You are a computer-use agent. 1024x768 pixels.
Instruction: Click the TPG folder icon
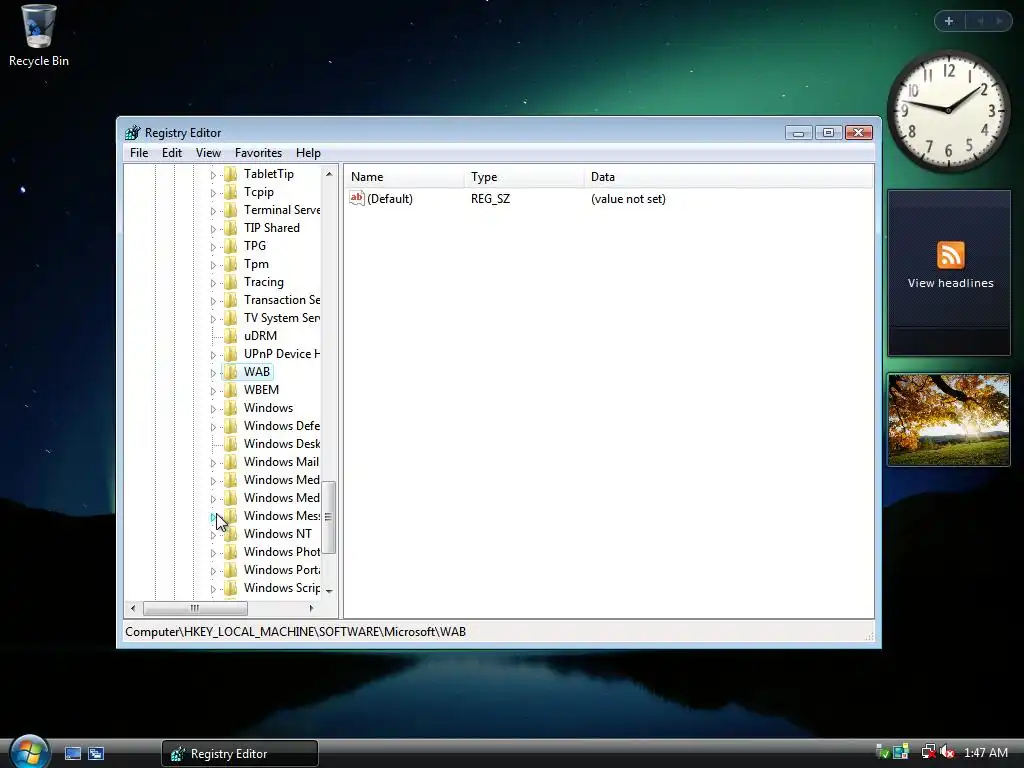pyautogui.click(x=231, y=246)
